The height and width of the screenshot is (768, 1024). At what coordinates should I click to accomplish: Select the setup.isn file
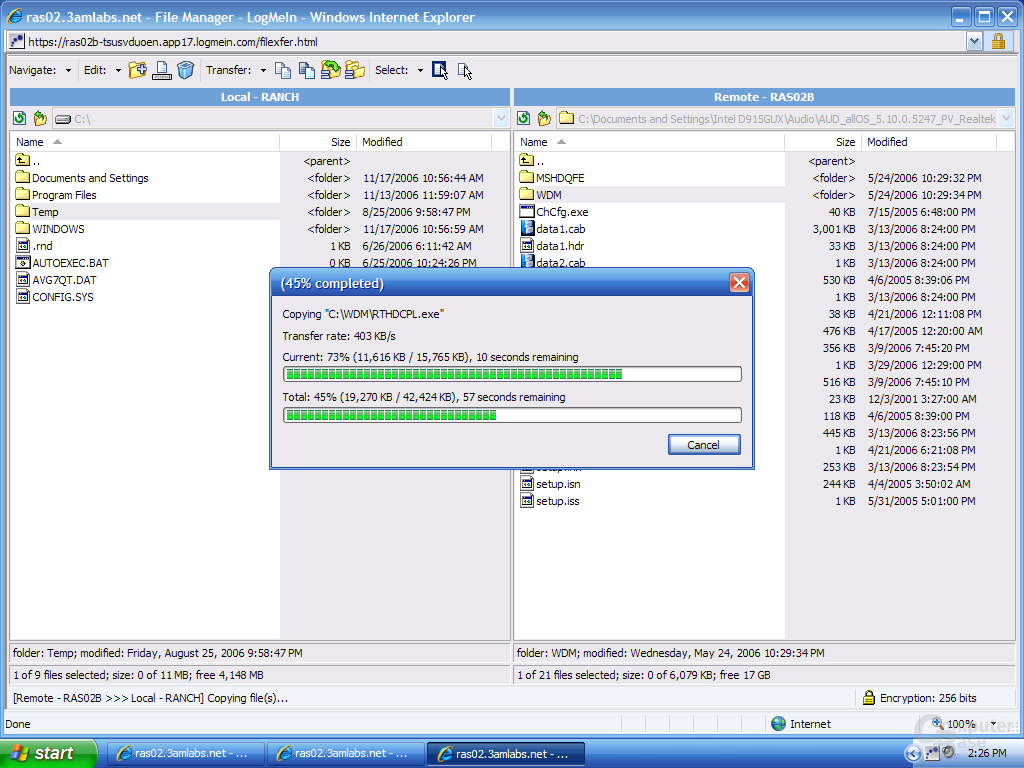(x=558, y=484)
